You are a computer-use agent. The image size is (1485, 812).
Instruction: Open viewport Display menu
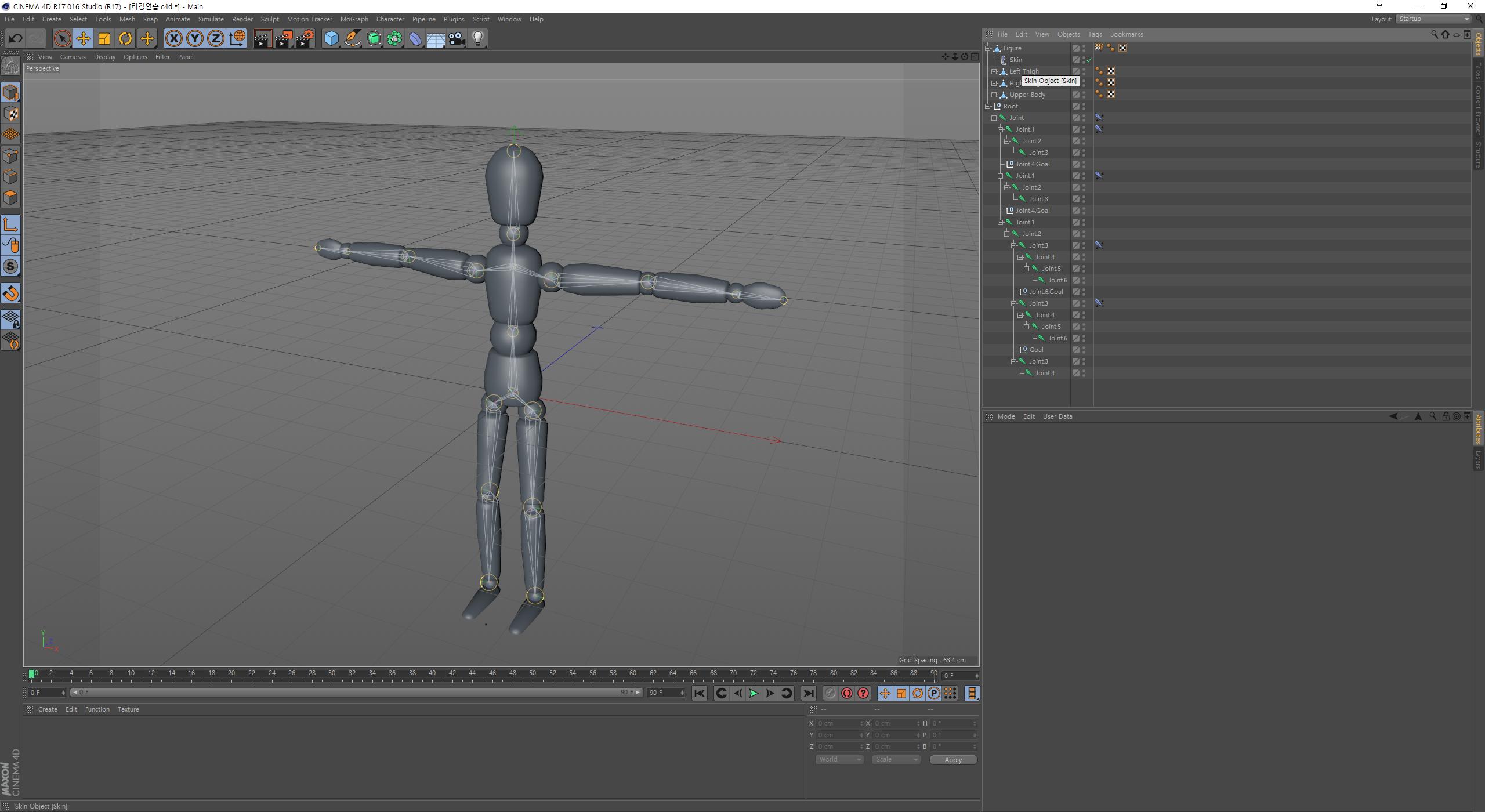(104, 57)
